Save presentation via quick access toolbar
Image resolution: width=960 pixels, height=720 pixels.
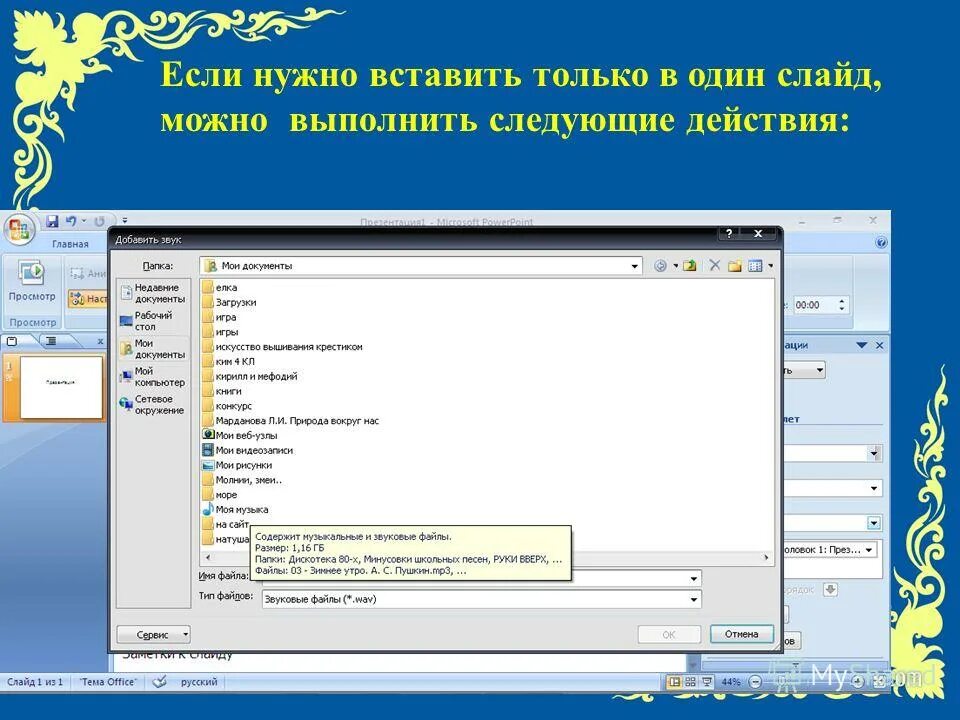point(52,221)
